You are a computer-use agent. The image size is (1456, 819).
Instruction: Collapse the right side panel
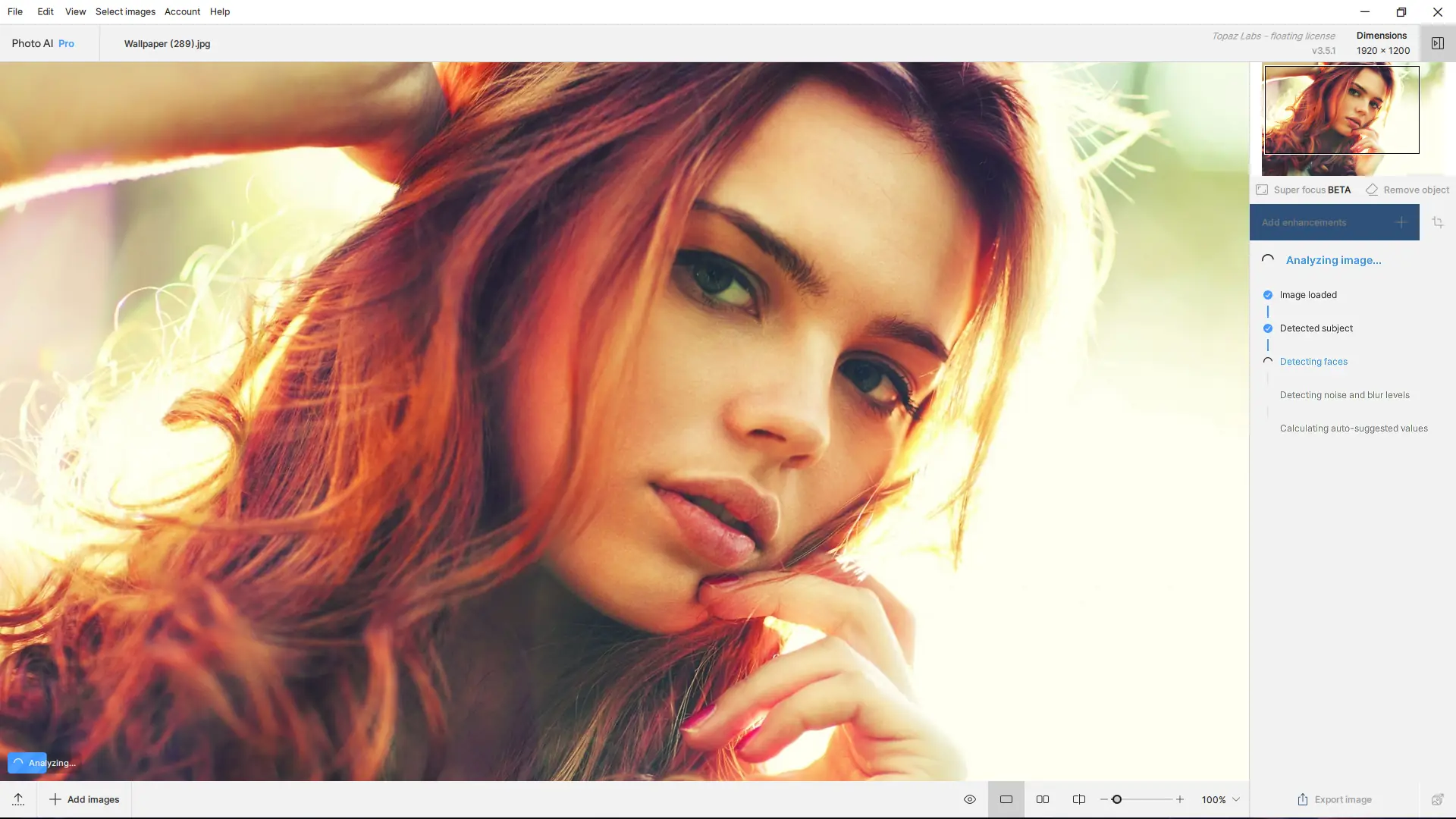(1437, 43)
